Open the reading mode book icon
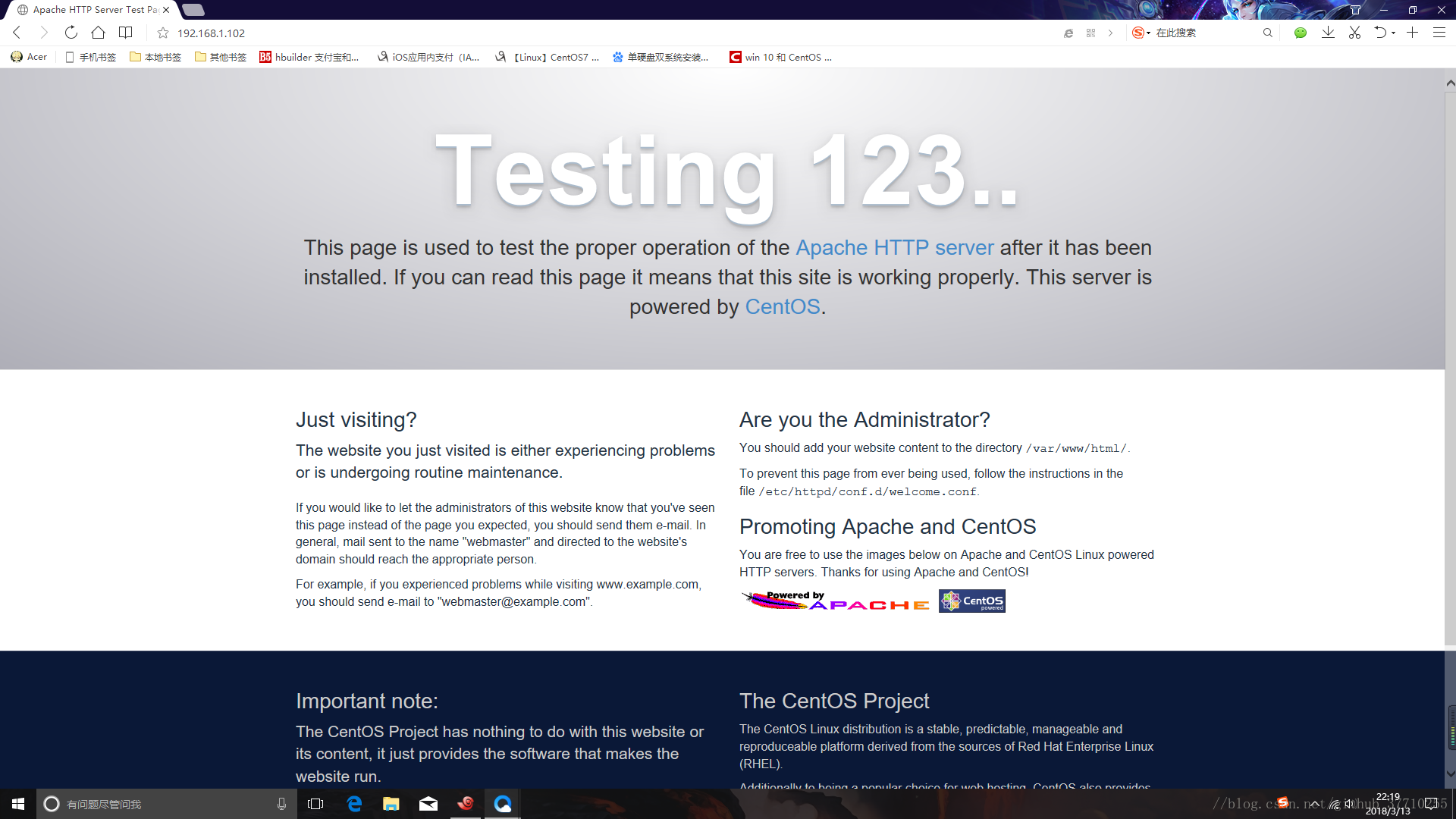Screen dimensions: 1456x819 click(x=126, y=33)
